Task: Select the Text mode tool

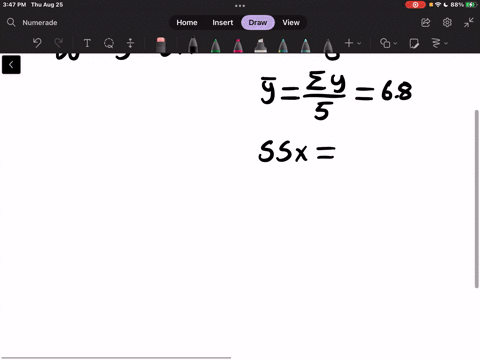Action: pos(87,43)
